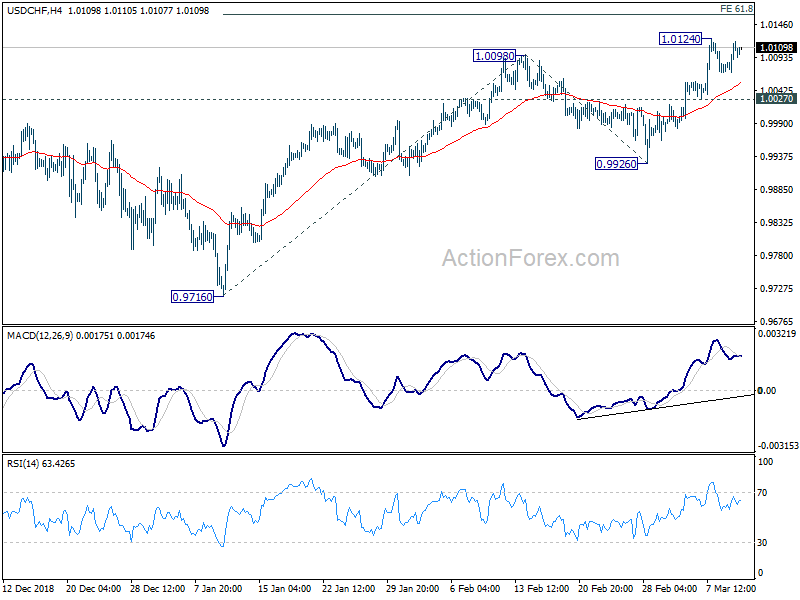This screenshot has width=800, height=600.
Task: Click the 22 Jan 12:00 date label
Action: tap(349, 588)
